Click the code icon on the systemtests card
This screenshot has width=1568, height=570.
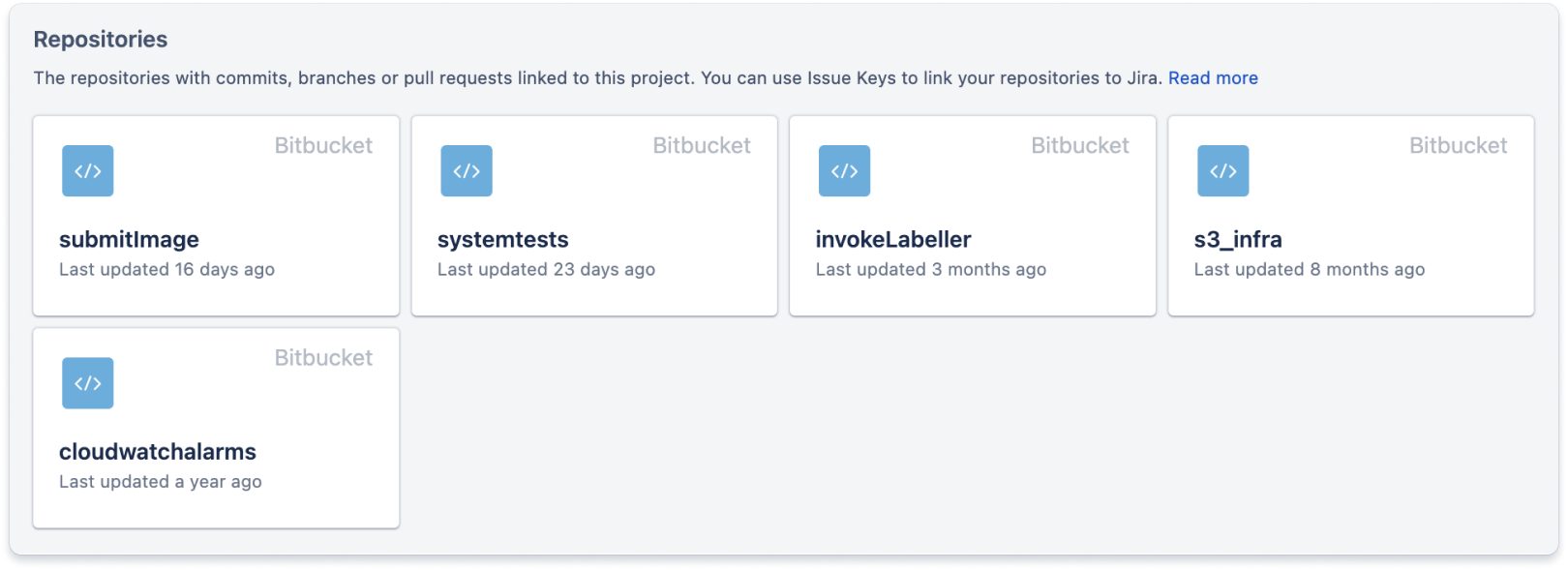click(x=466, y=170)
